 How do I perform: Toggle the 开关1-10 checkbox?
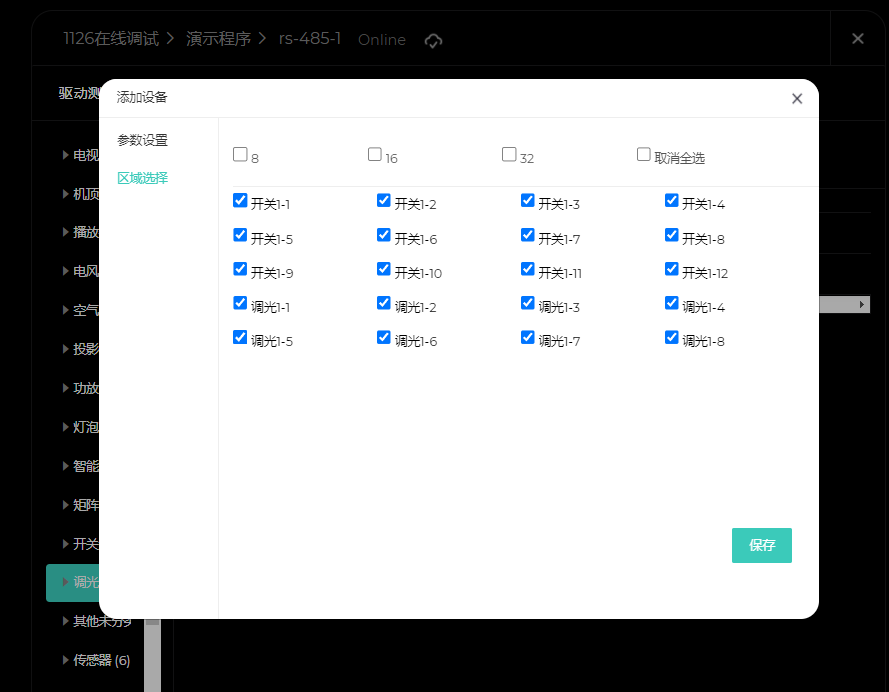click(384, 270)
